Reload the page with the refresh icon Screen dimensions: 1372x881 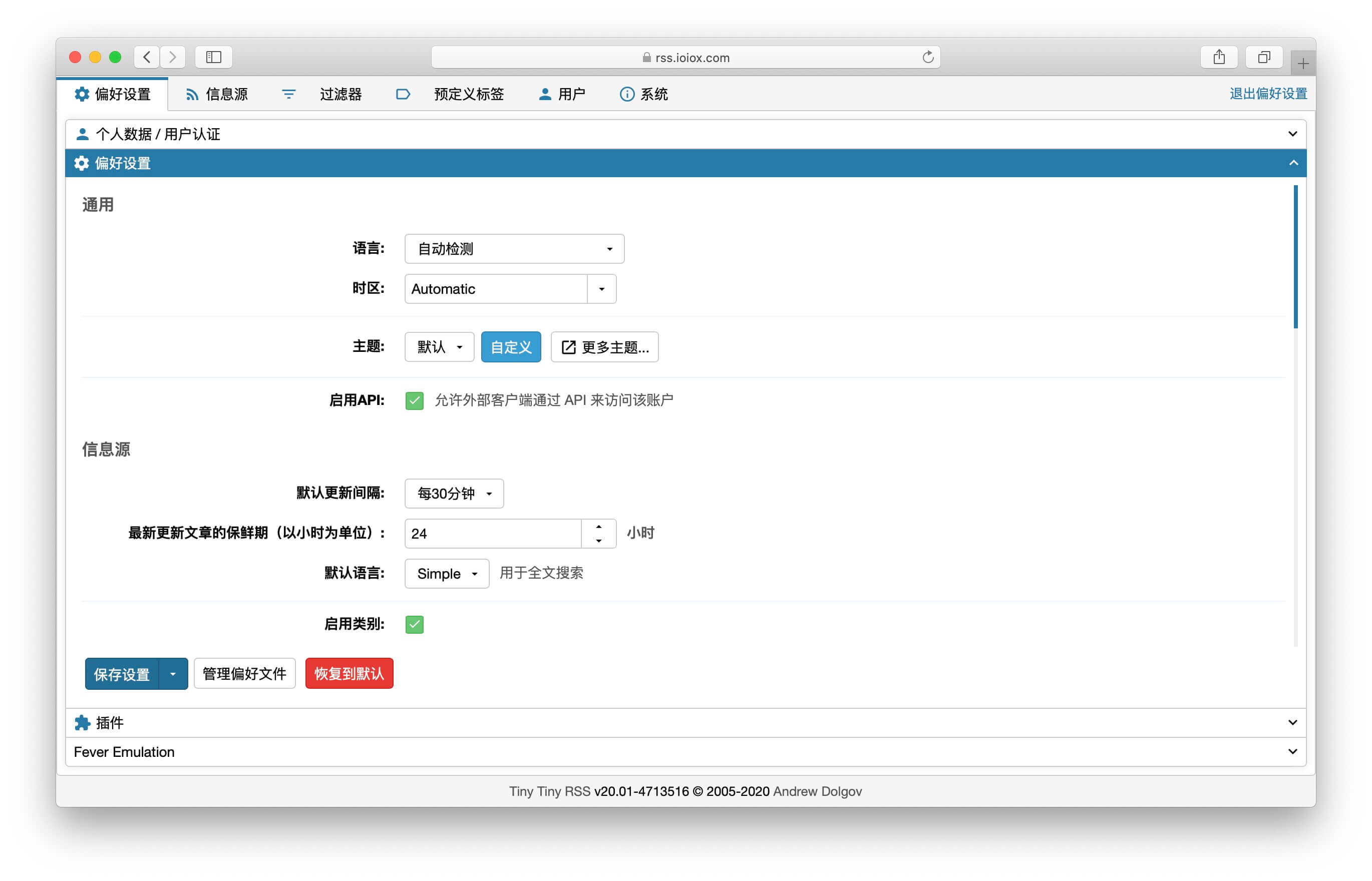pos(927,57)
